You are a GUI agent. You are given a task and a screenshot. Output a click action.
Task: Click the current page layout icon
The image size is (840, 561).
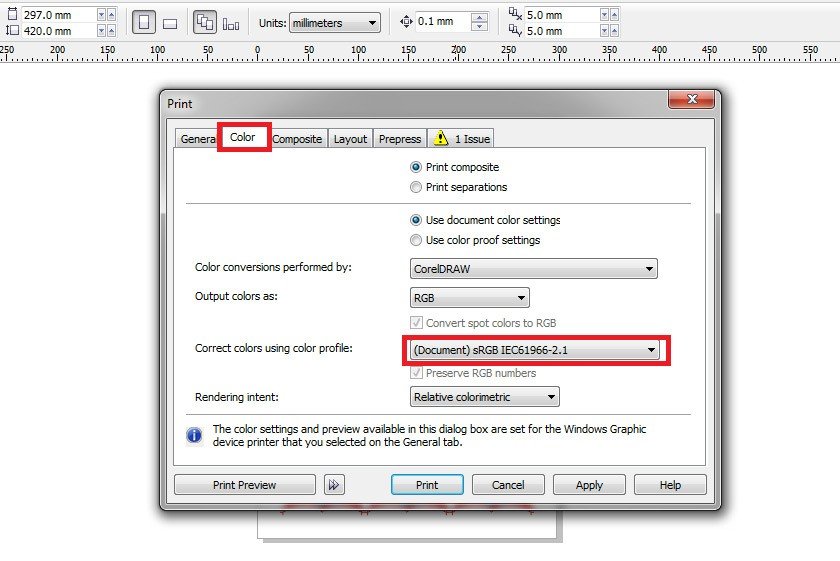coord(231,23)
